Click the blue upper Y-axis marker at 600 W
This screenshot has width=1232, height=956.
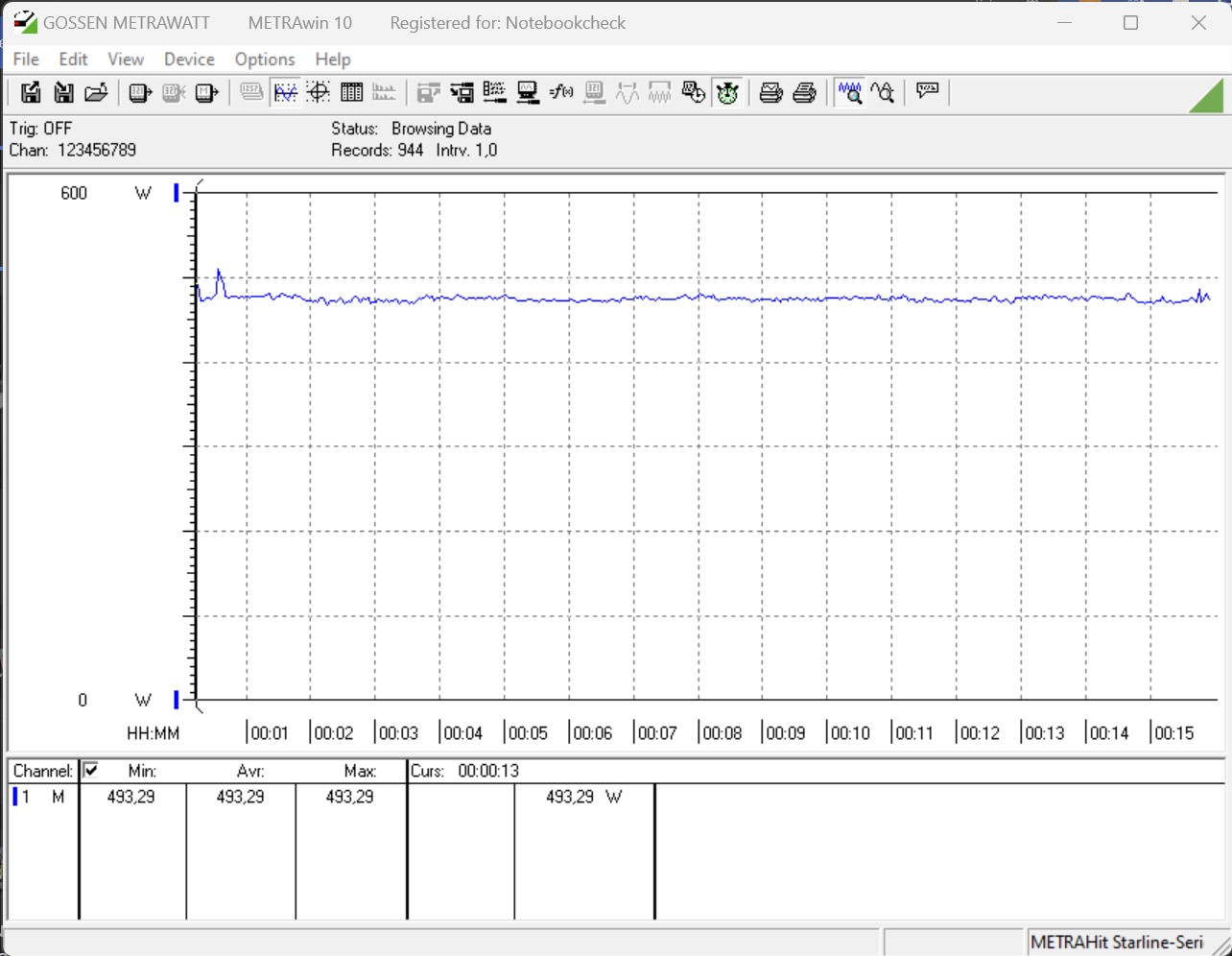point(177,193)
